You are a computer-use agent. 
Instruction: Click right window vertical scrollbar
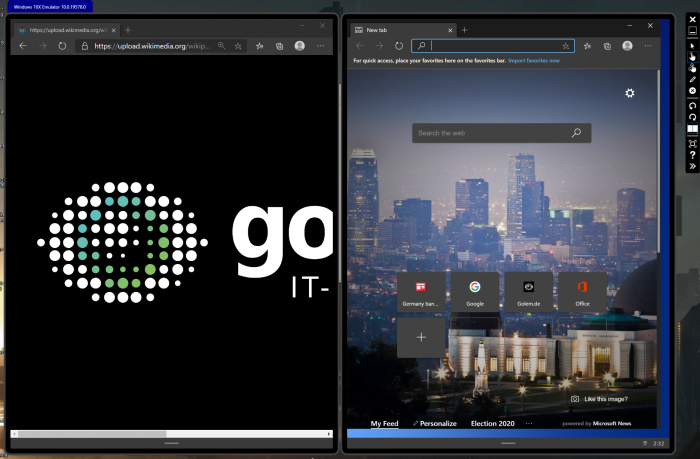tap(658, 161)
